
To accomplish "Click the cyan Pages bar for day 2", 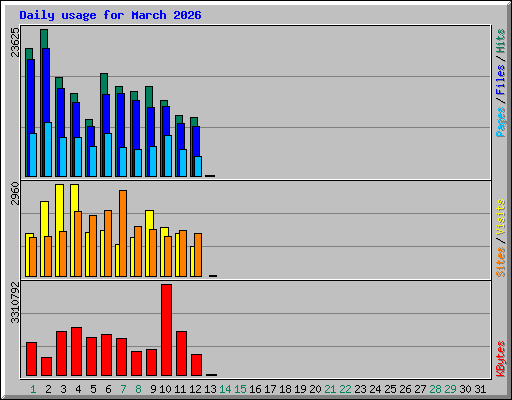I will (48, 149).
